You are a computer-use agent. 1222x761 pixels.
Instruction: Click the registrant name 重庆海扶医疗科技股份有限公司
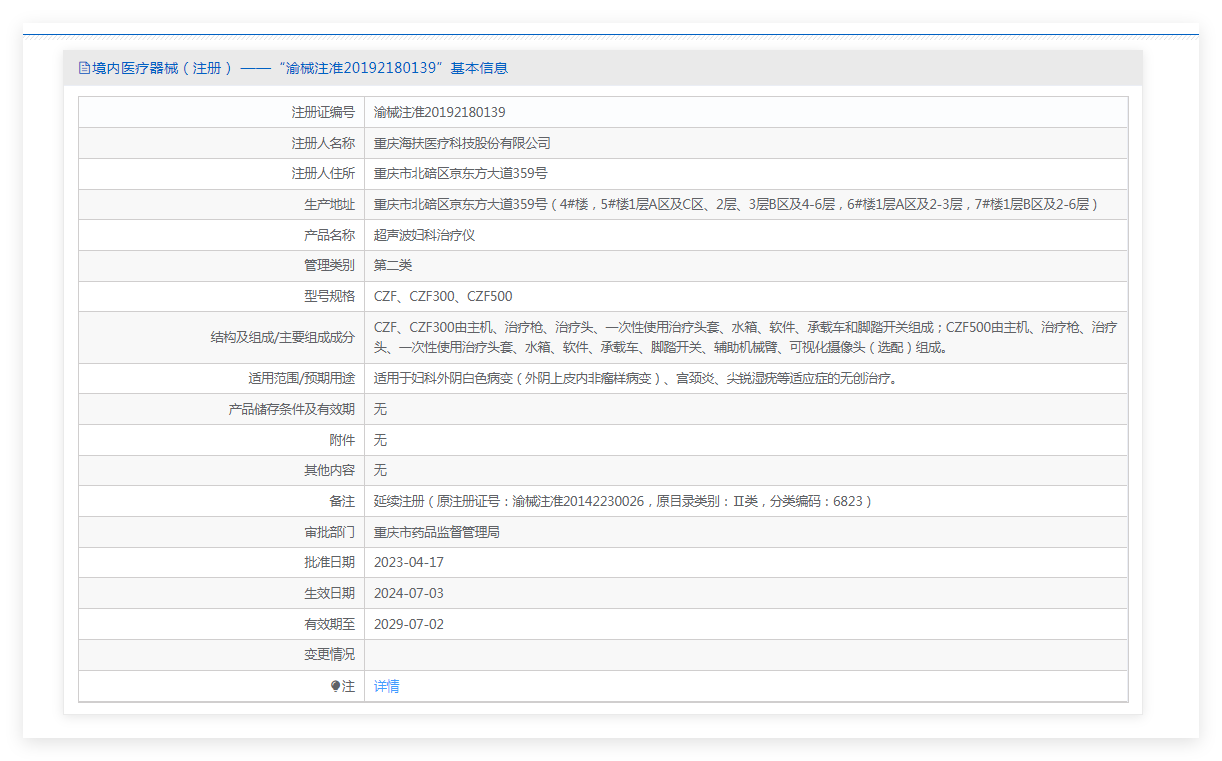[462, 143]
